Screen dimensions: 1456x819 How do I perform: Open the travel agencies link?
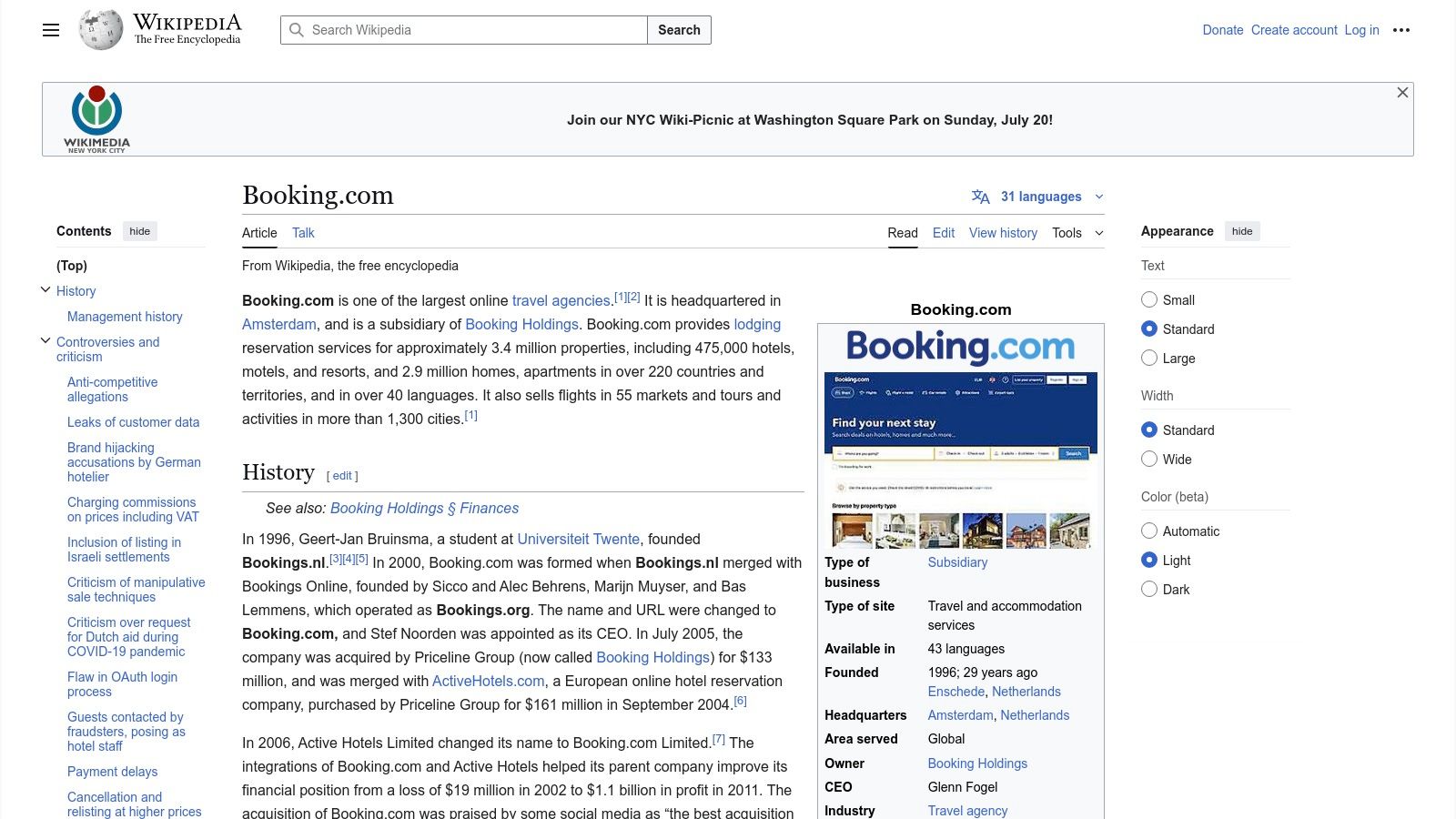[x=561, y=300]
